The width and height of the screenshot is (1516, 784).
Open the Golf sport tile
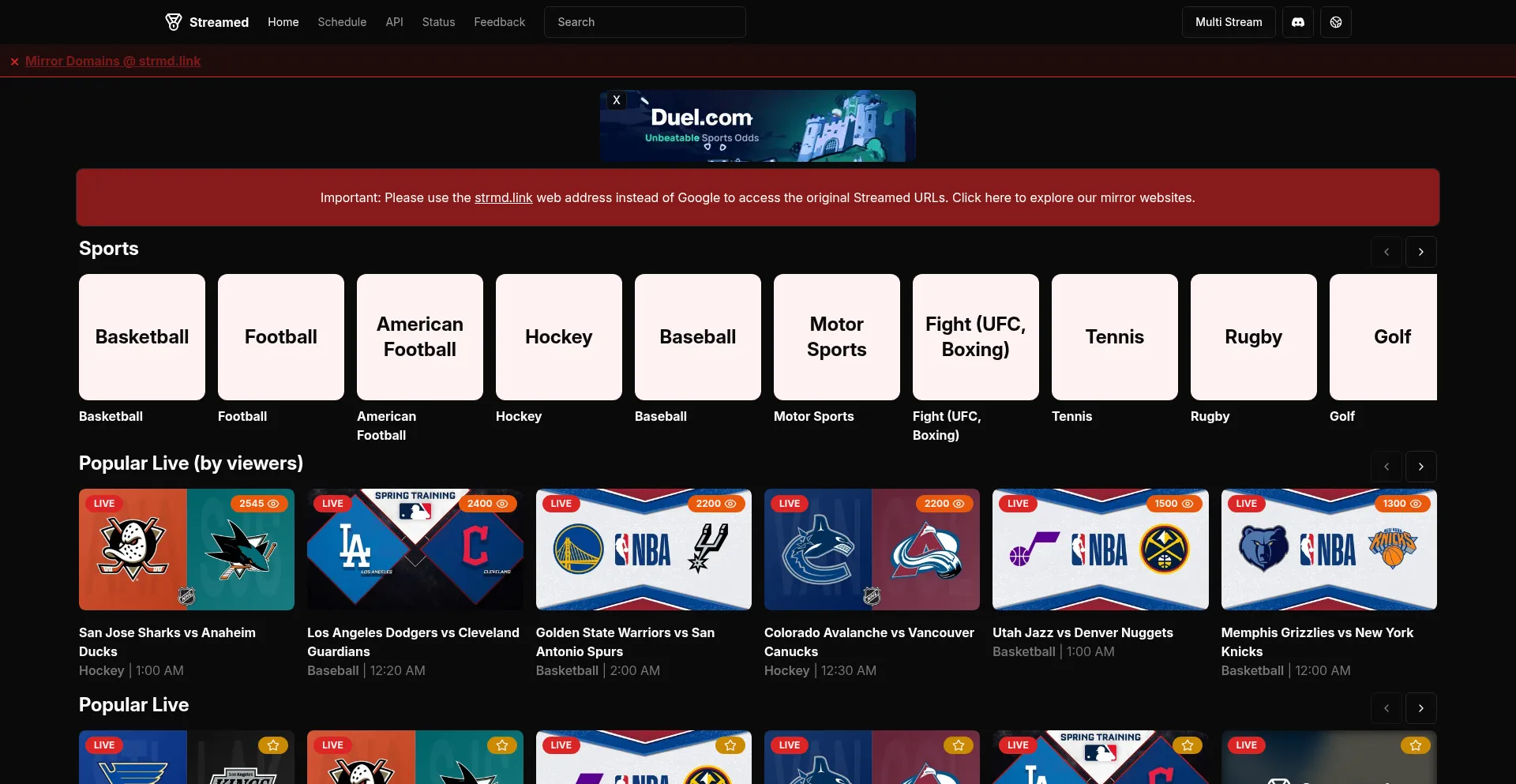tap(1383, 337)
